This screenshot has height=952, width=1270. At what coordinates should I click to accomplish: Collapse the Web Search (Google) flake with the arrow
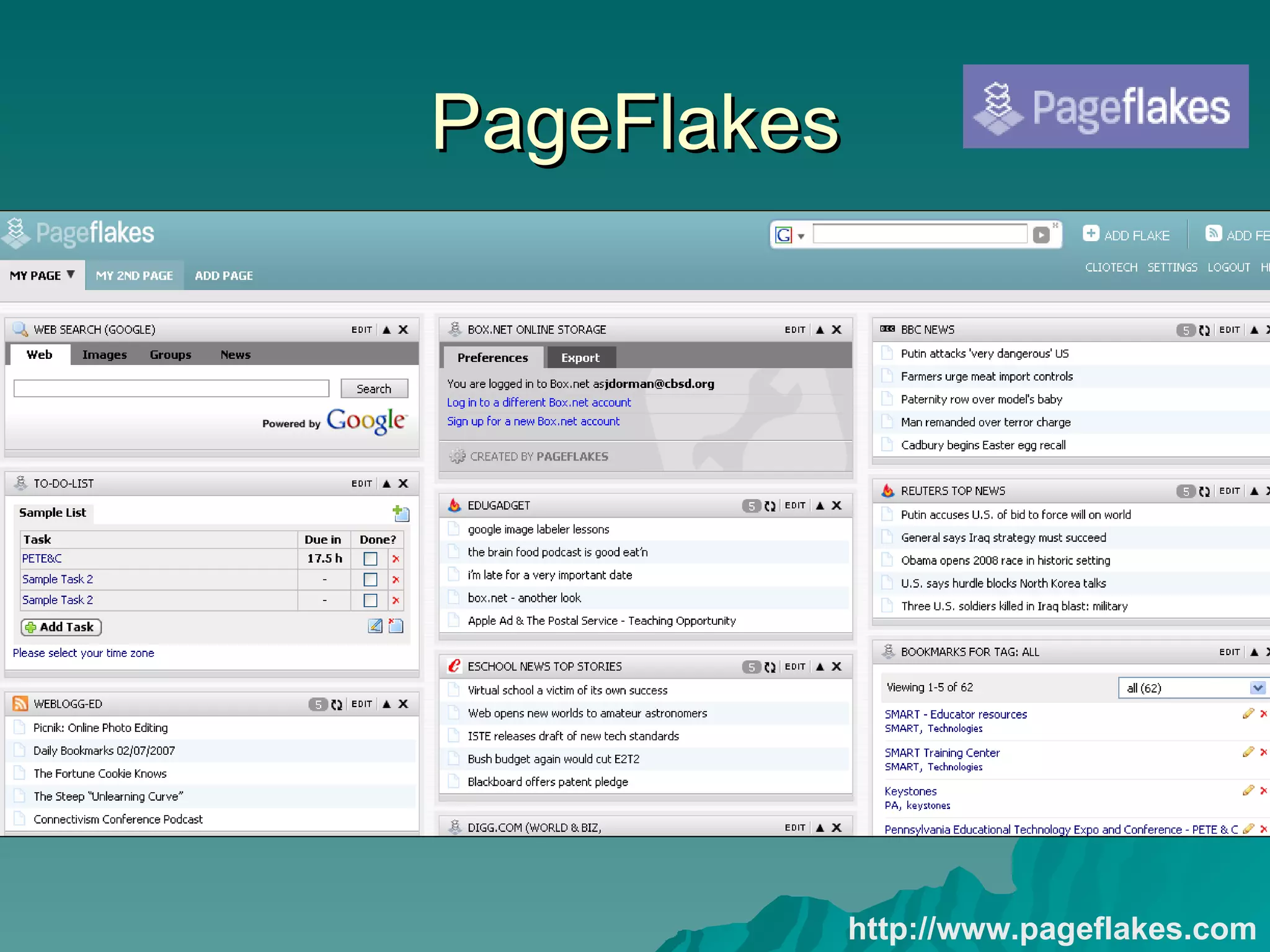[x=386, y=330]
